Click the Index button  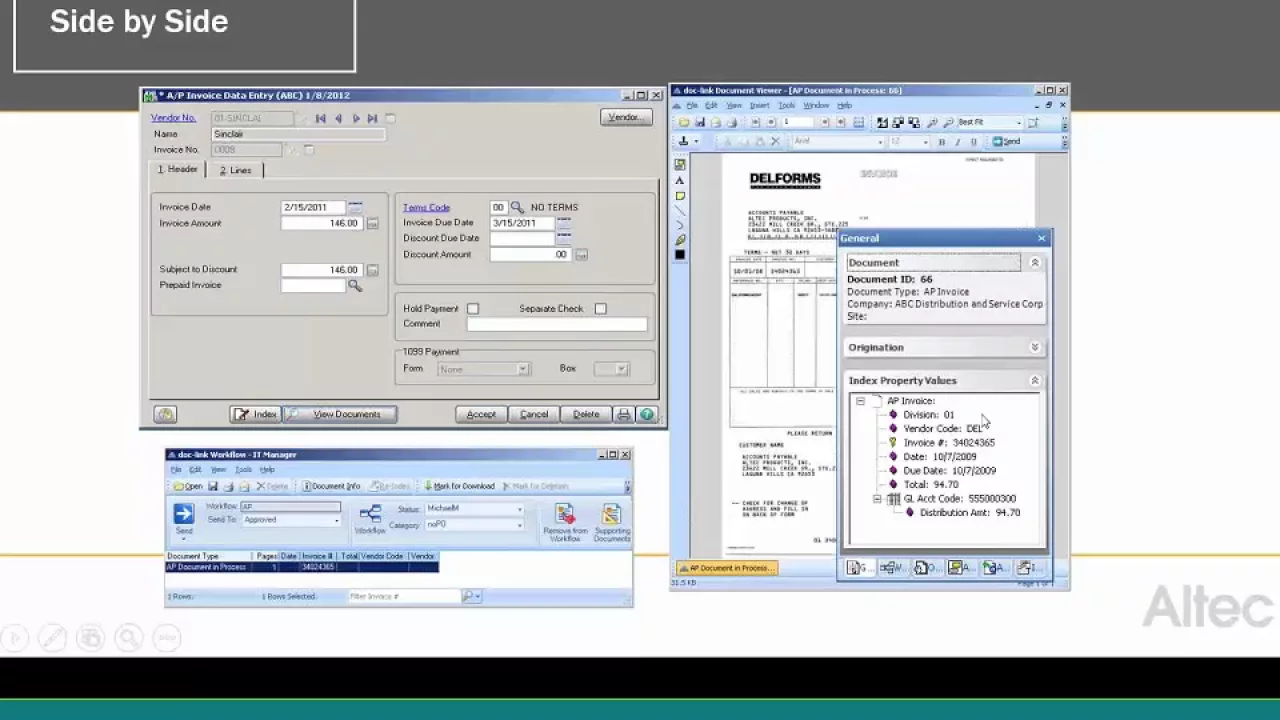tap(256, 414)
